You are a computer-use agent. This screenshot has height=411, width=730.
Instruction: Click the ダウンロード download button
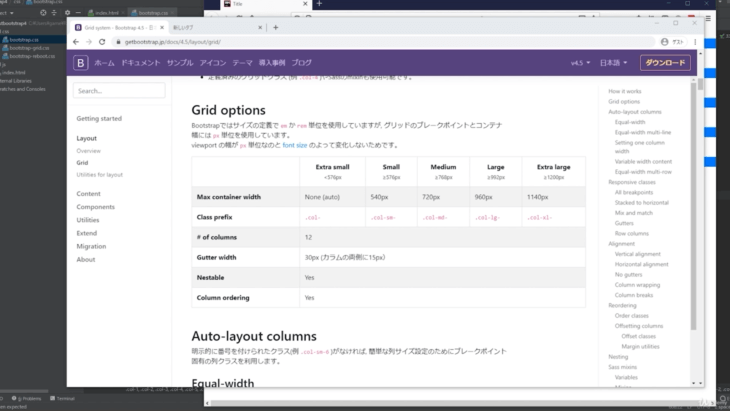click(x=665, y=63)
